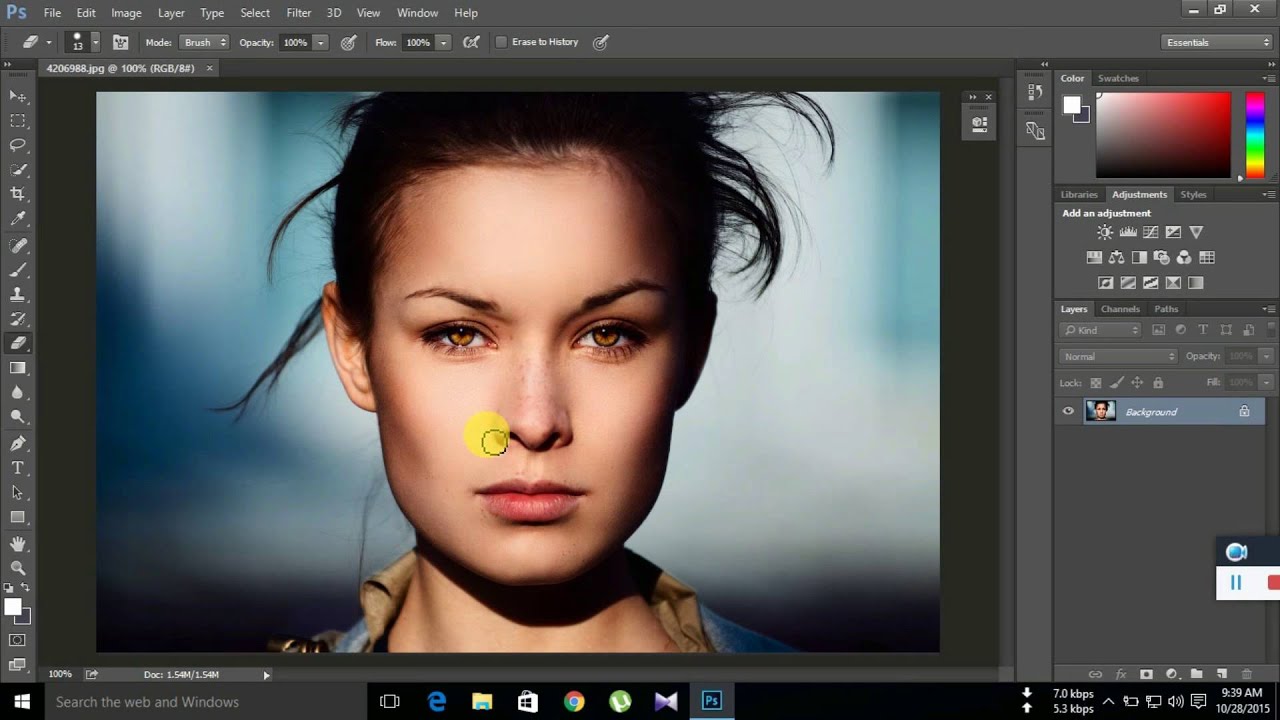Select the Eyedropper tool
The height and width of the screenshot is (720, 1280).
pos(18,219)
